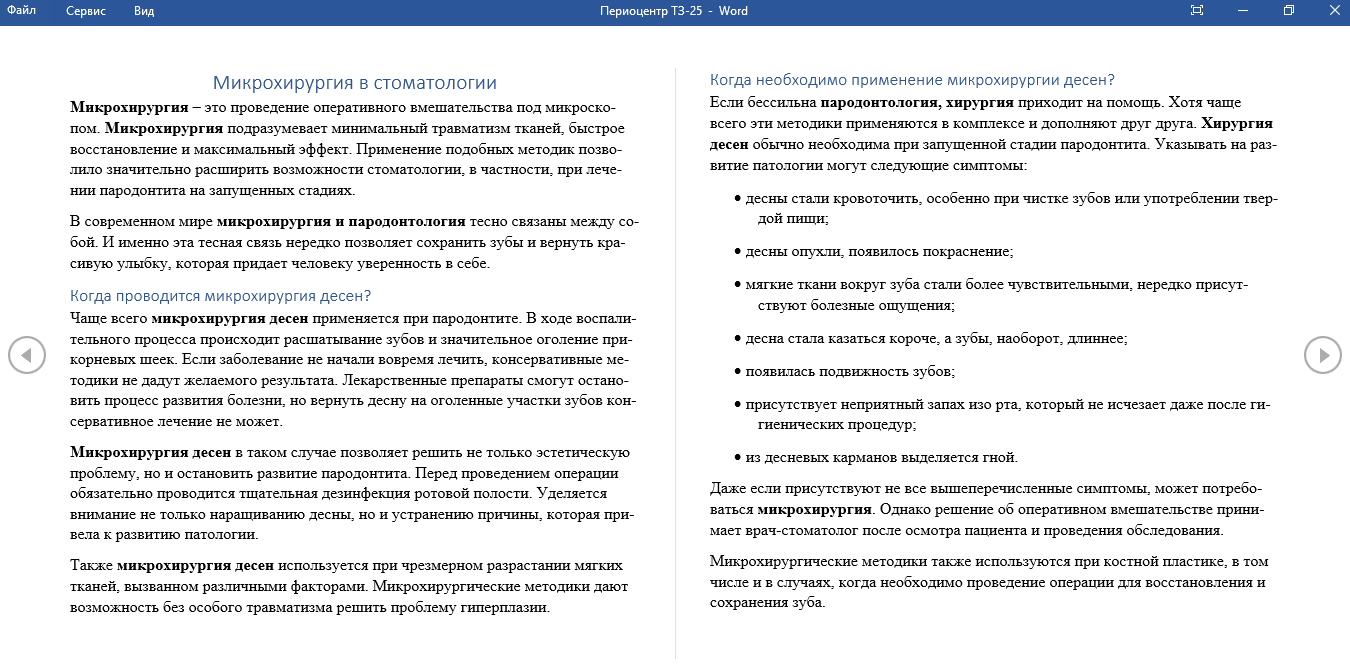Click heading 'Когда необходимо применение микрохирургии десен?'
This screenshot has height=670, width=1350.
click(912, 80)
